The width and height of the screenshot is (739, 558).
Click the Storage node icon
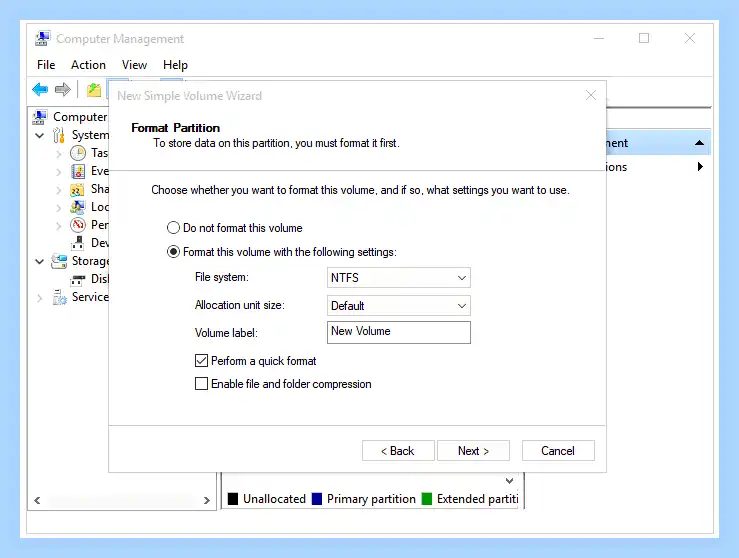coord(59,261)
